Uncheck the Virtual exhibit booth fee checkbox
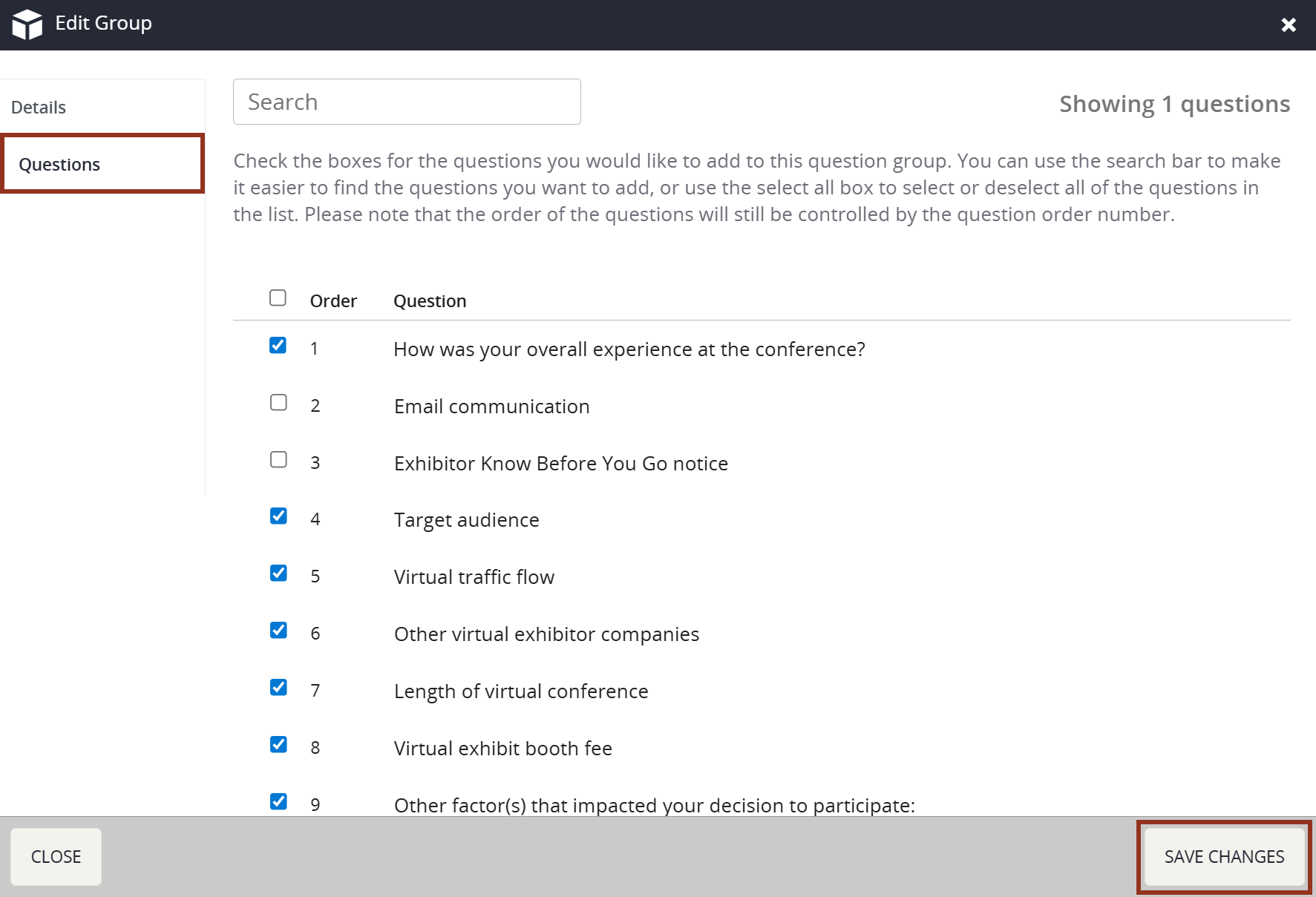Viewport: 1316px width, 897px height. click(278, 744)
